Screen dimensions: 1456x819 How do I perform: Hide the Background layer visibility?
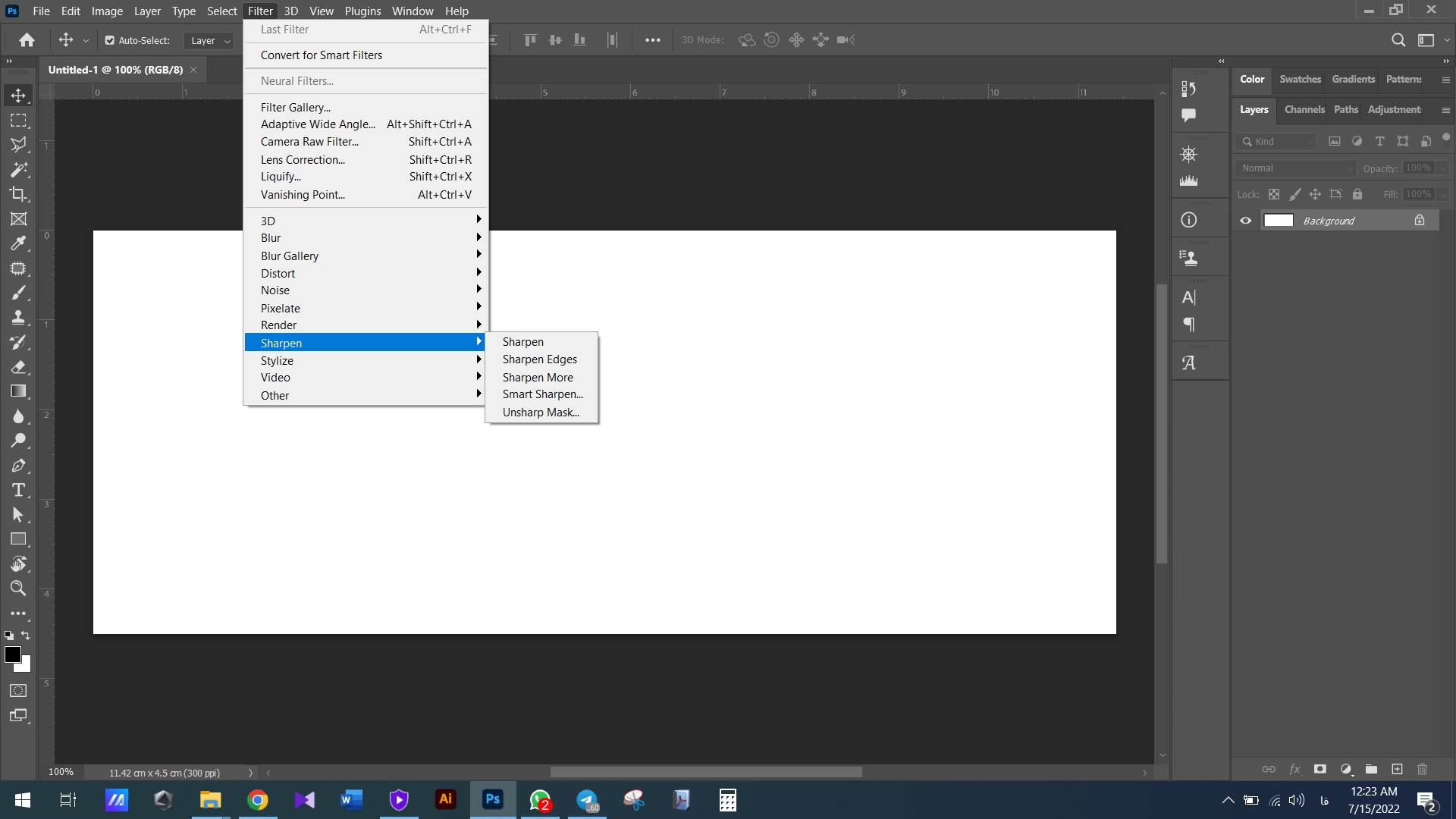[1246, 221]
